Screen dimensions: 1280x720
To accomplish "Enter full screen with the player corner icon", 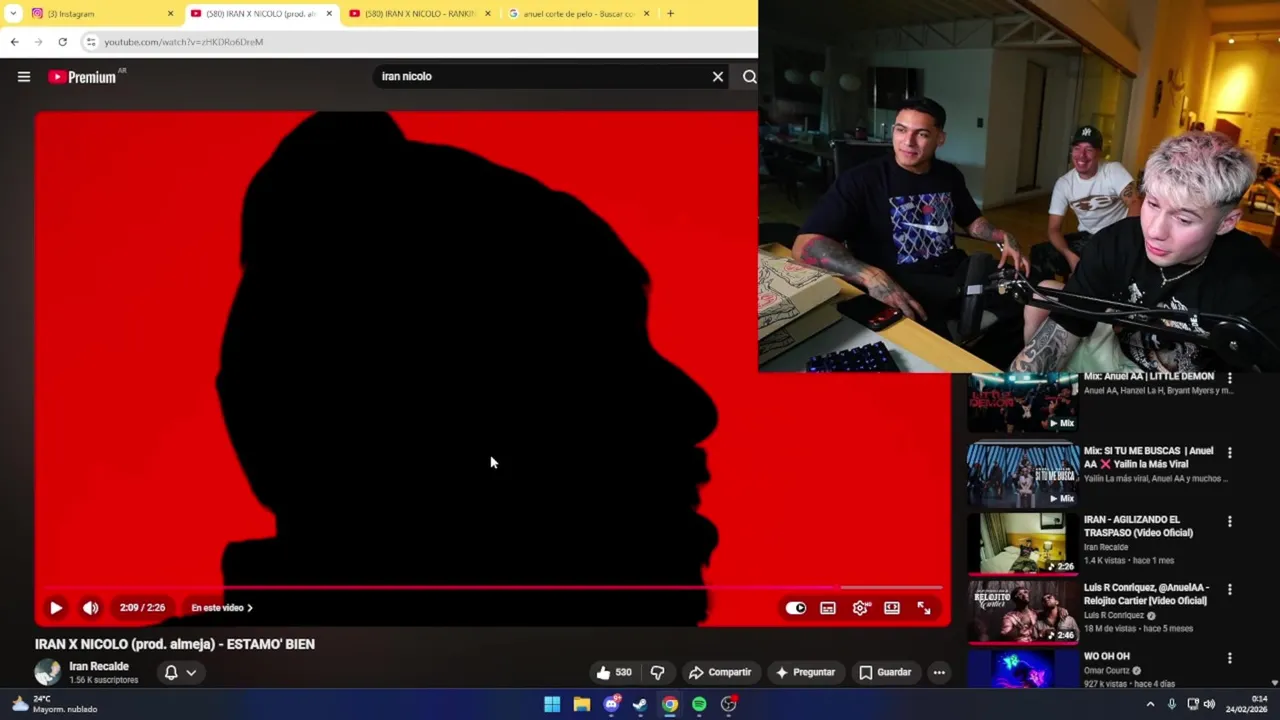I will [924, 608].
